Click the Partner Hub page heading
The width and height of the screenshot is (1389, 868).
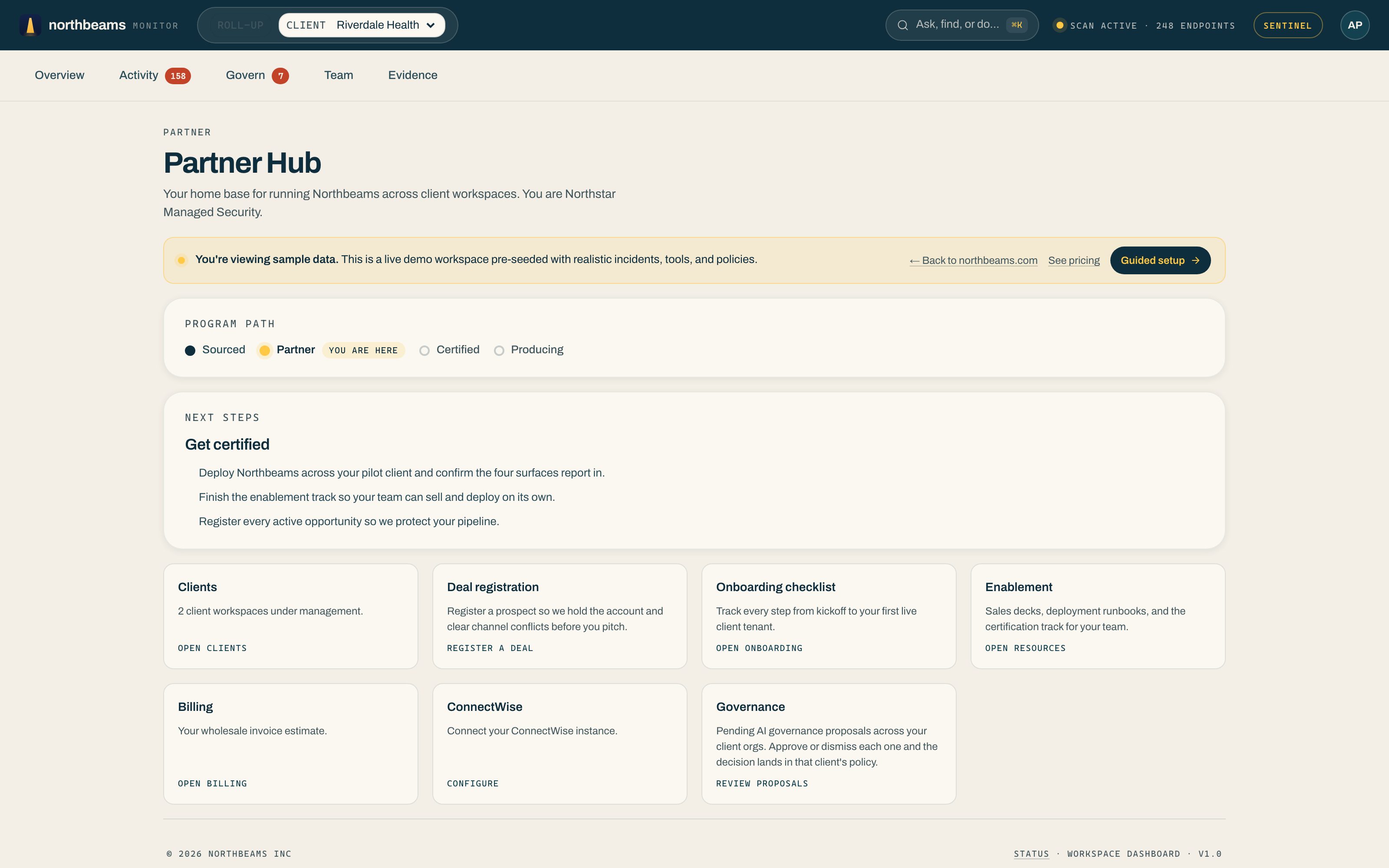pos(242,163)
